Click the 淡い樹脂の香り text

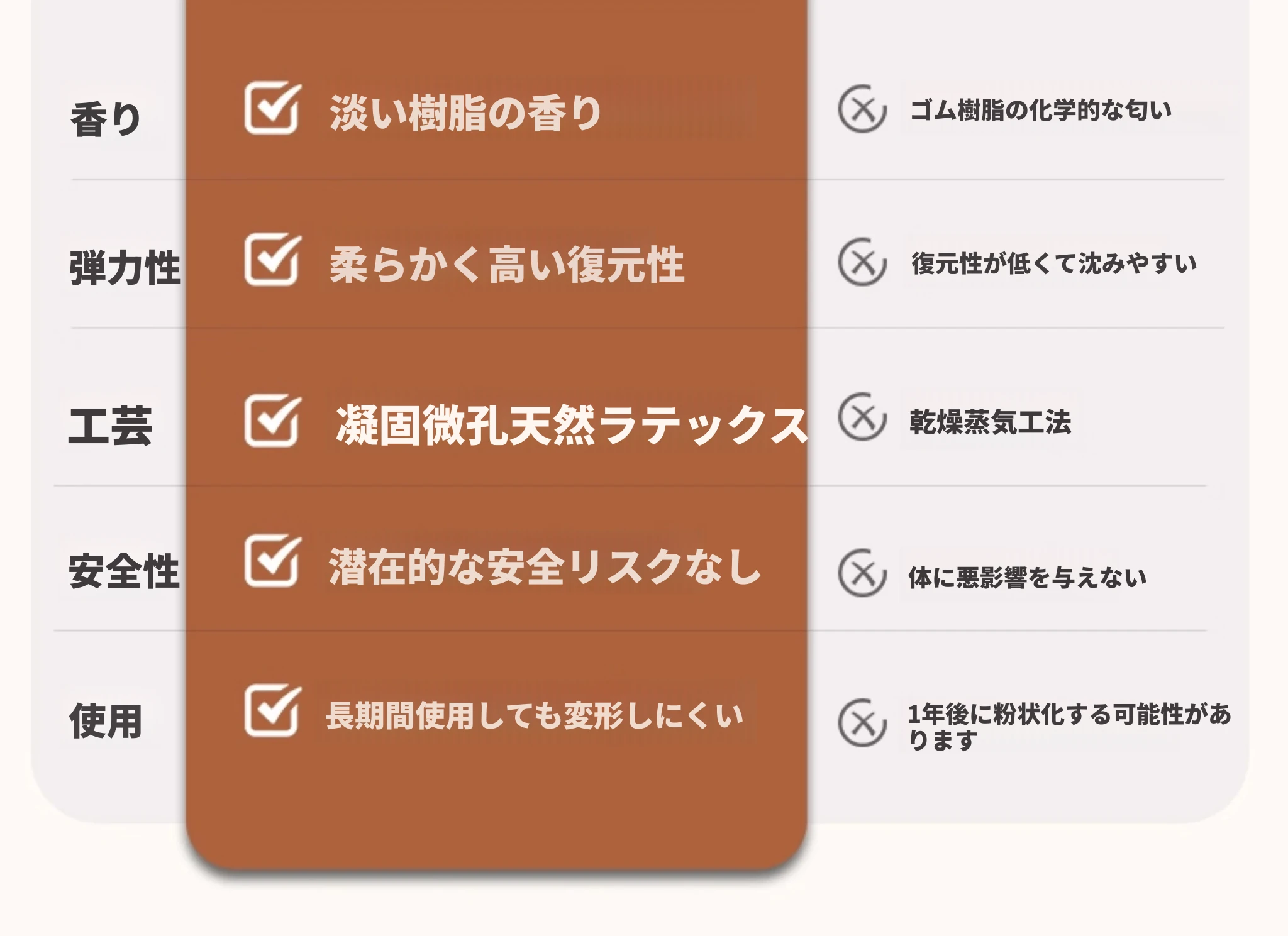(x=465, y=114)
